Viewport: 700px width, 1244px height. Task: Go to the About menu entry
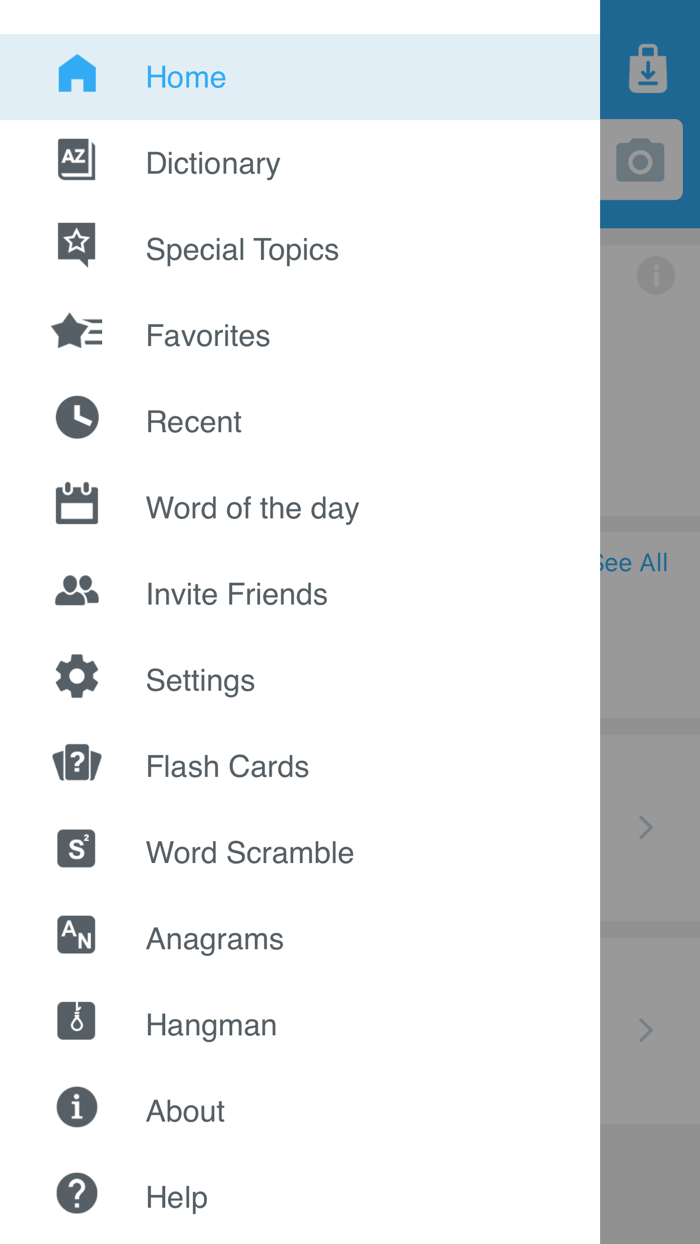[x=185, y=1111]
